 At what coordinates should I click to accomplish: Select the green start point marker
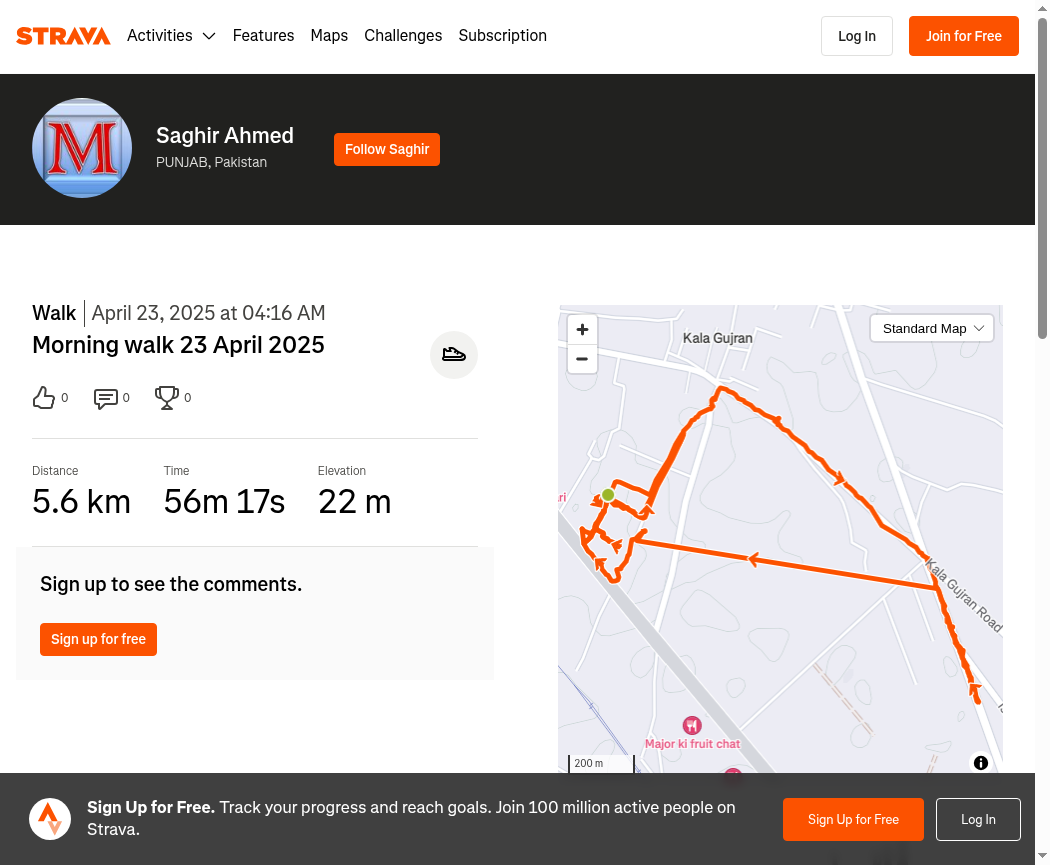[x=608, y=495]
